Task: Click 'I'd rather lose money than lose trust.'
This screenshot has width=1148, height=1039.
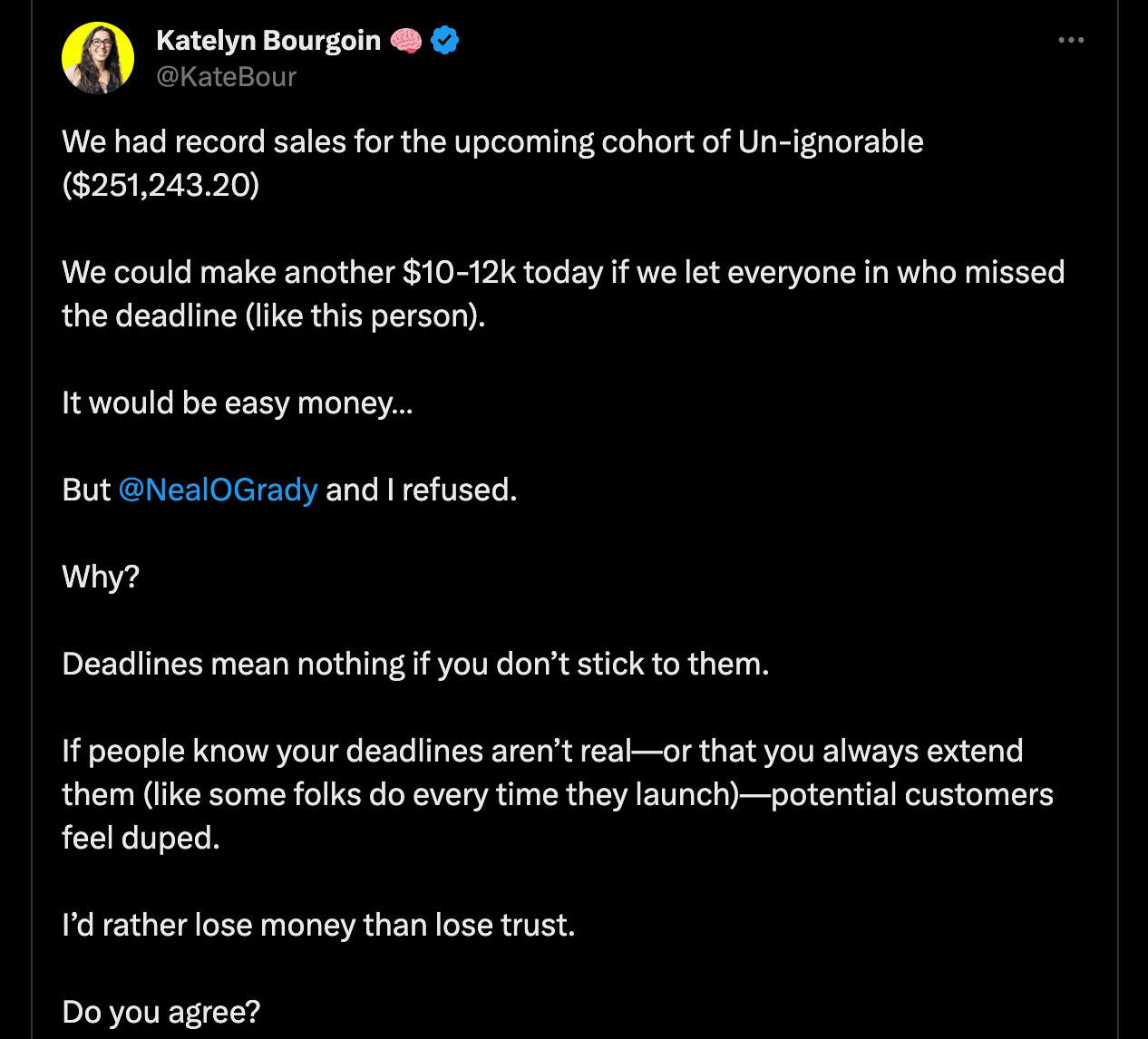Action: tap(318, 925)
